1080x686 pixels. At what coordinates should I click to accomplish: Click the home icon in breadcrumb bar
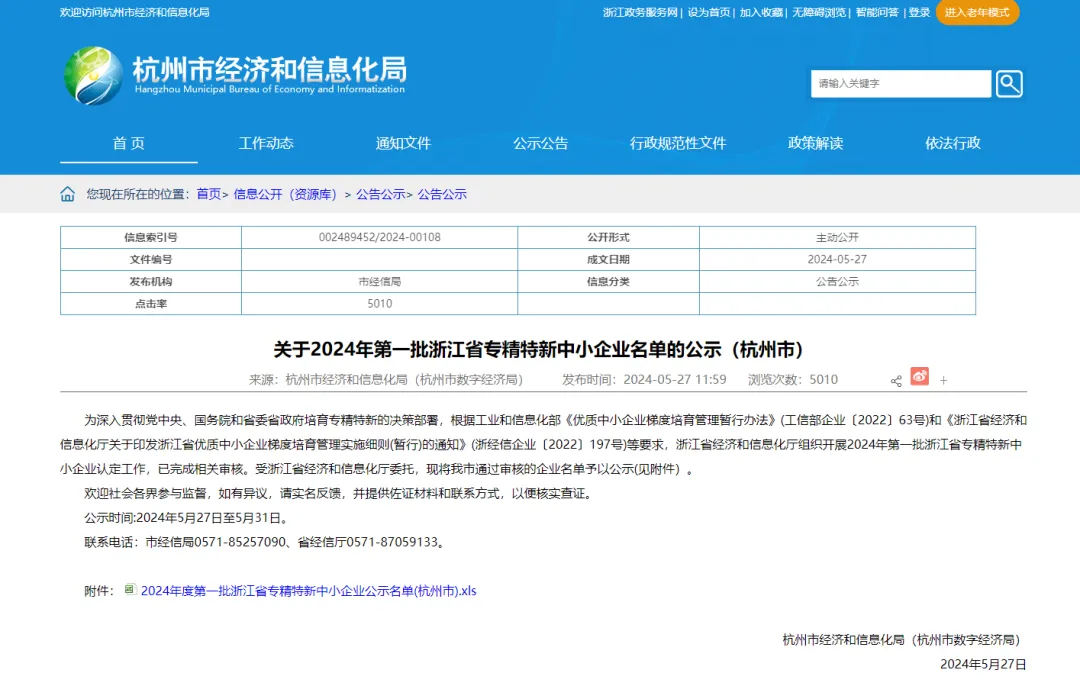pyautogui.click(x=68, y=194)
